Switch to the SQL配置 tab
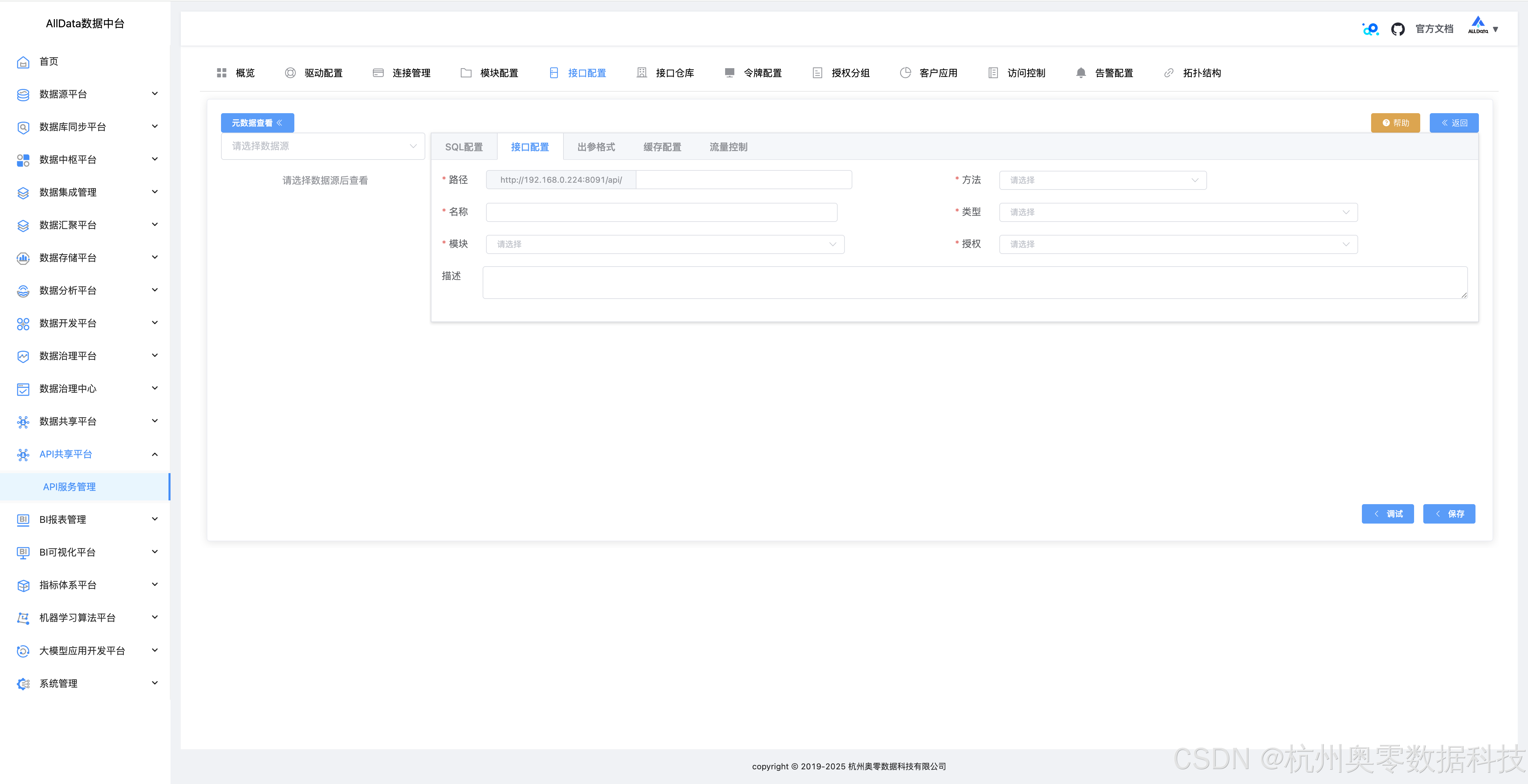This screenshot has height=784, width=1528. [x=464, y=147]
